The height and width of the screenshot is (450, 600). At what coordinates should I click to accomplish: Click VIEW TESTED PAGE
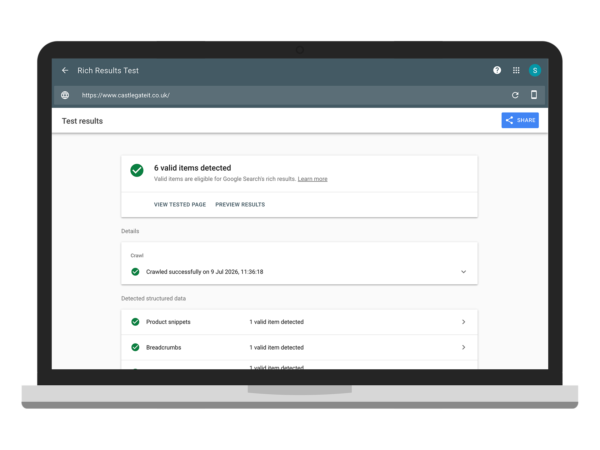click(180, 205)
